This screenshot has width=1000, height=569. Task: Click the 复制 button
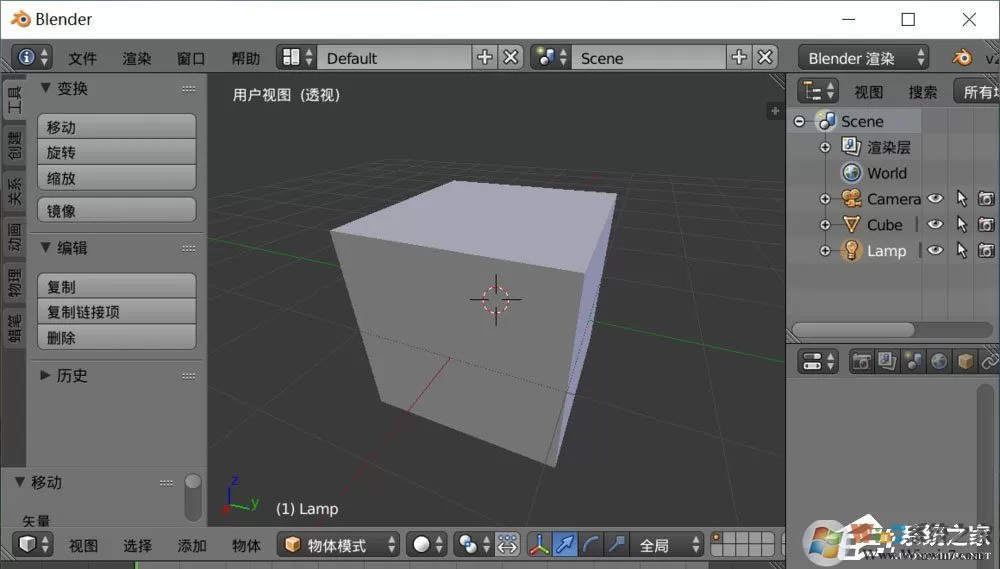[x=117, y=286]
